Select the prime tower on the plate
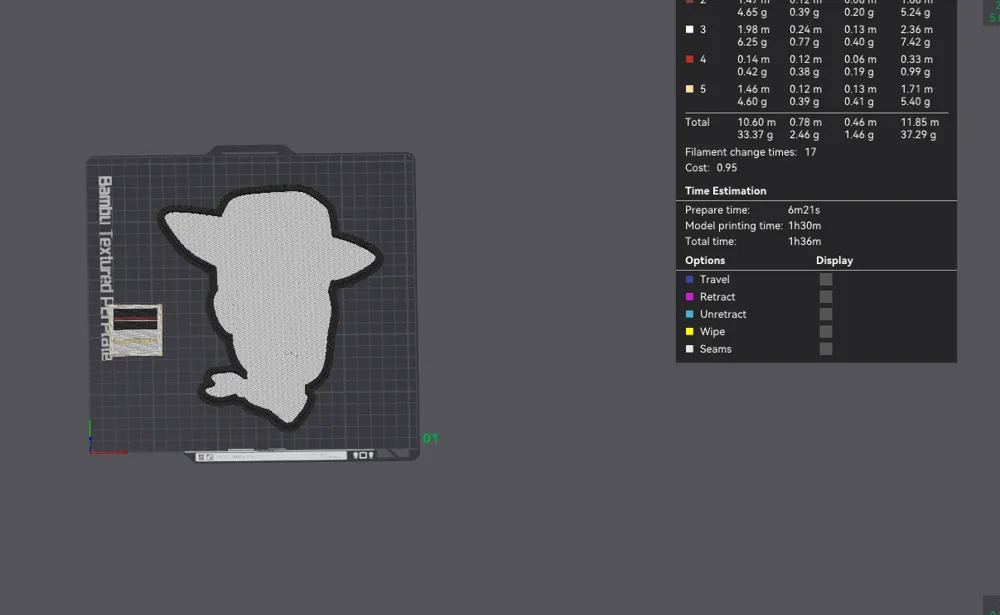1000x615 pixels. (135, 330)
